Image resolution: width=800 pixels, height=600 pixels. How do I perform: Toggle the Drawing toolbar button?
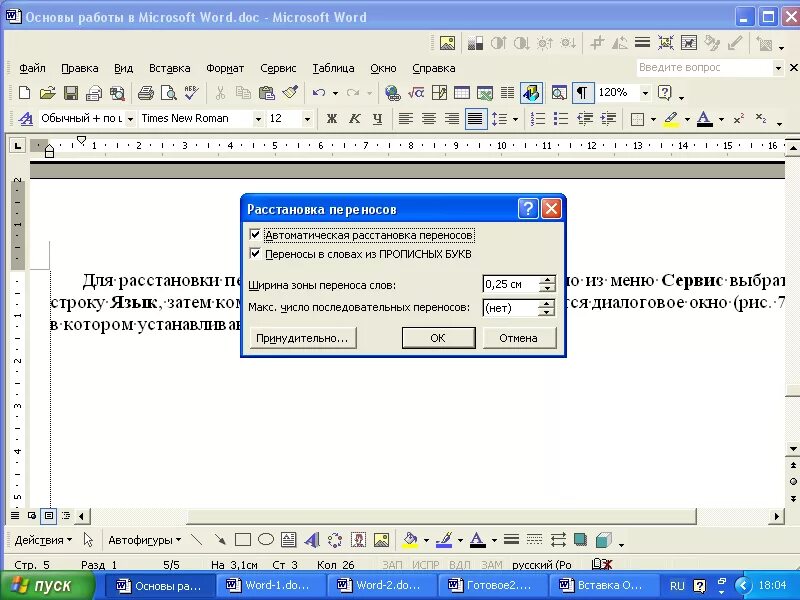tap(531, 93)
